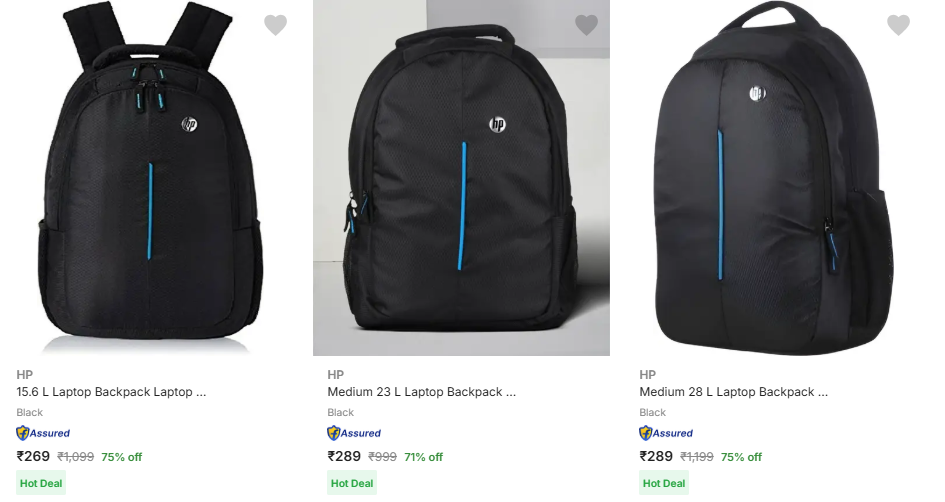Click the struck-through ₹1,199 original price
This screenshot has width=945, height=502.
click(697, 457)
